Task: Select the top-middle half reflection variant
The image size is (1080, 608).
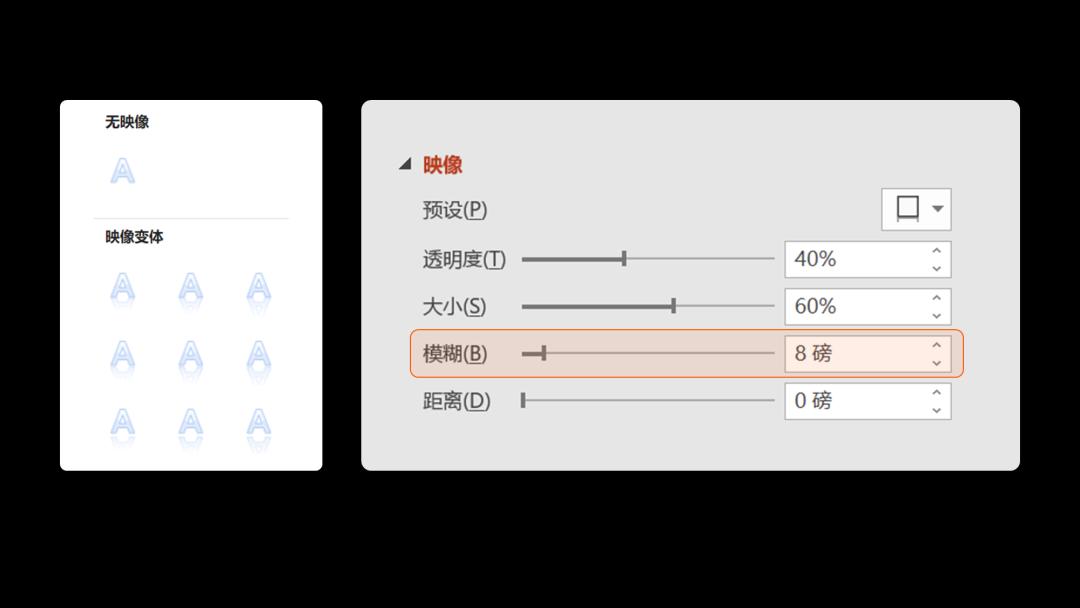Action: point(190,290)
